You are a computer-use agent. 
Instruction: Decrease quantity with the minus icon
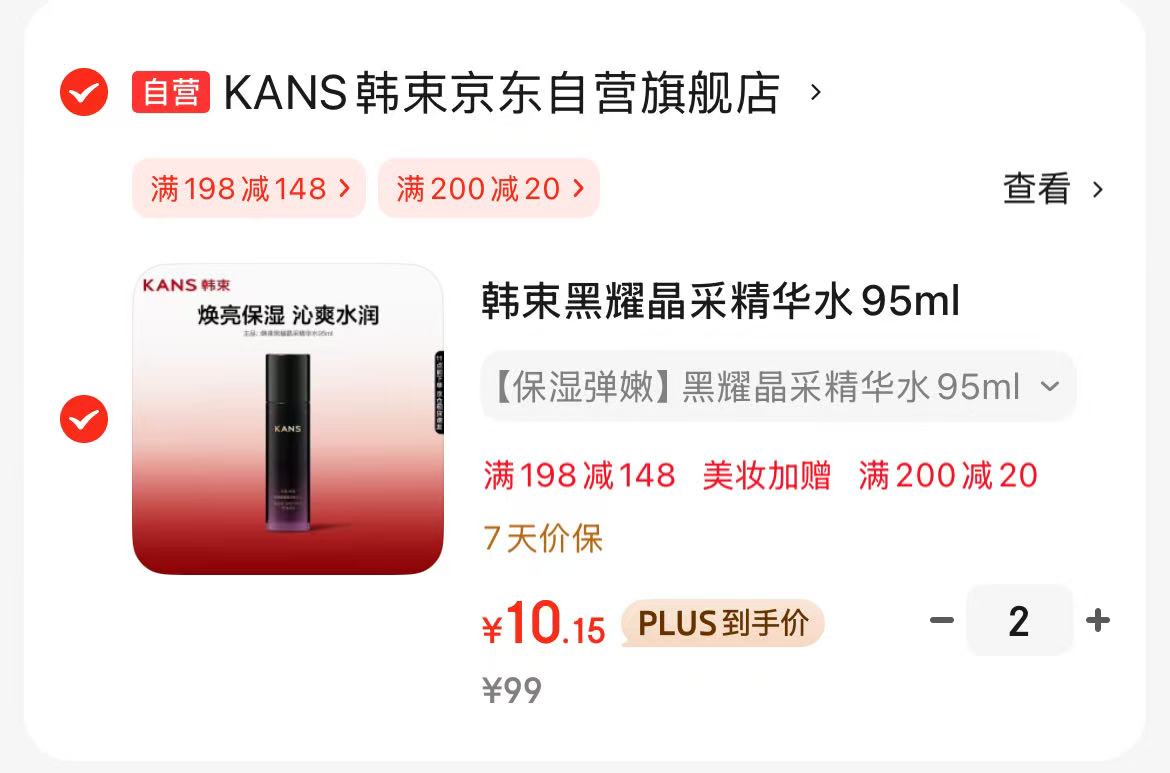tap(942, 620)
